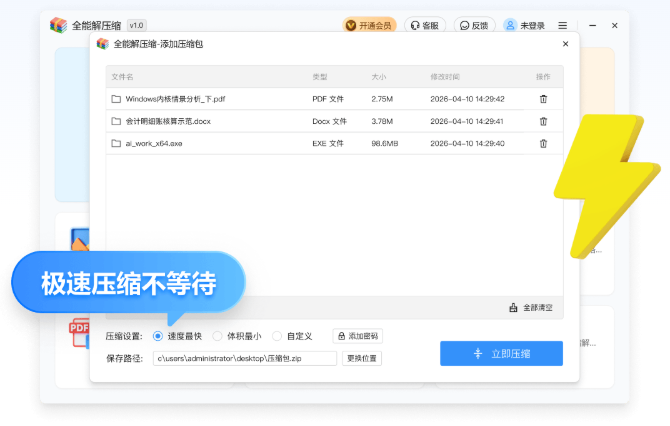Open 客服 support in main window
This screenshot has height=426, width=670.
tap(425, 26)
